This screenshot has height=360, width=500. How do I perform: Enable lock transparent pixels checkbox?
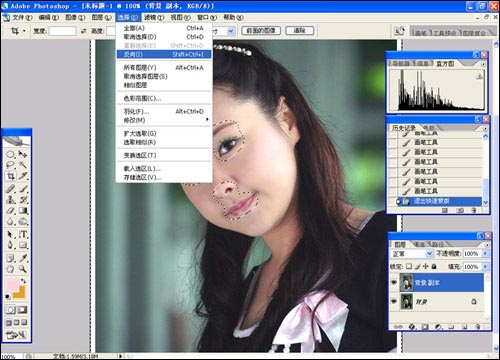tap(409, 266)
